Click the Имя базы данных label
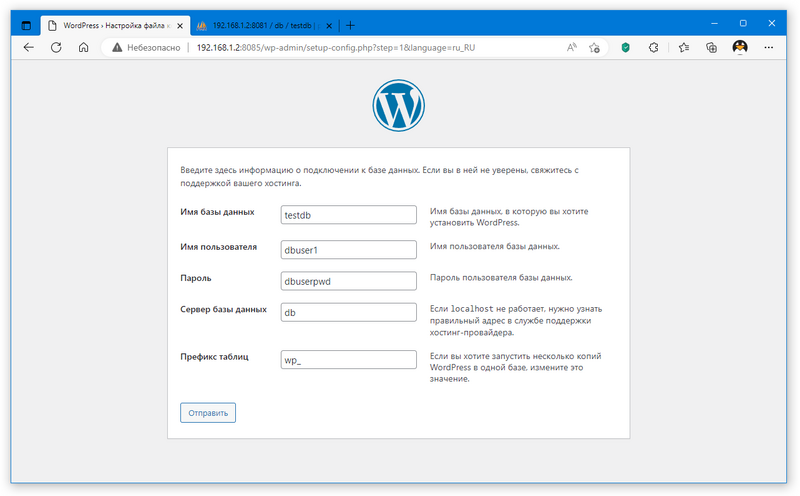Viewport: 800px width, 496px height. click(x=217, y=212)
